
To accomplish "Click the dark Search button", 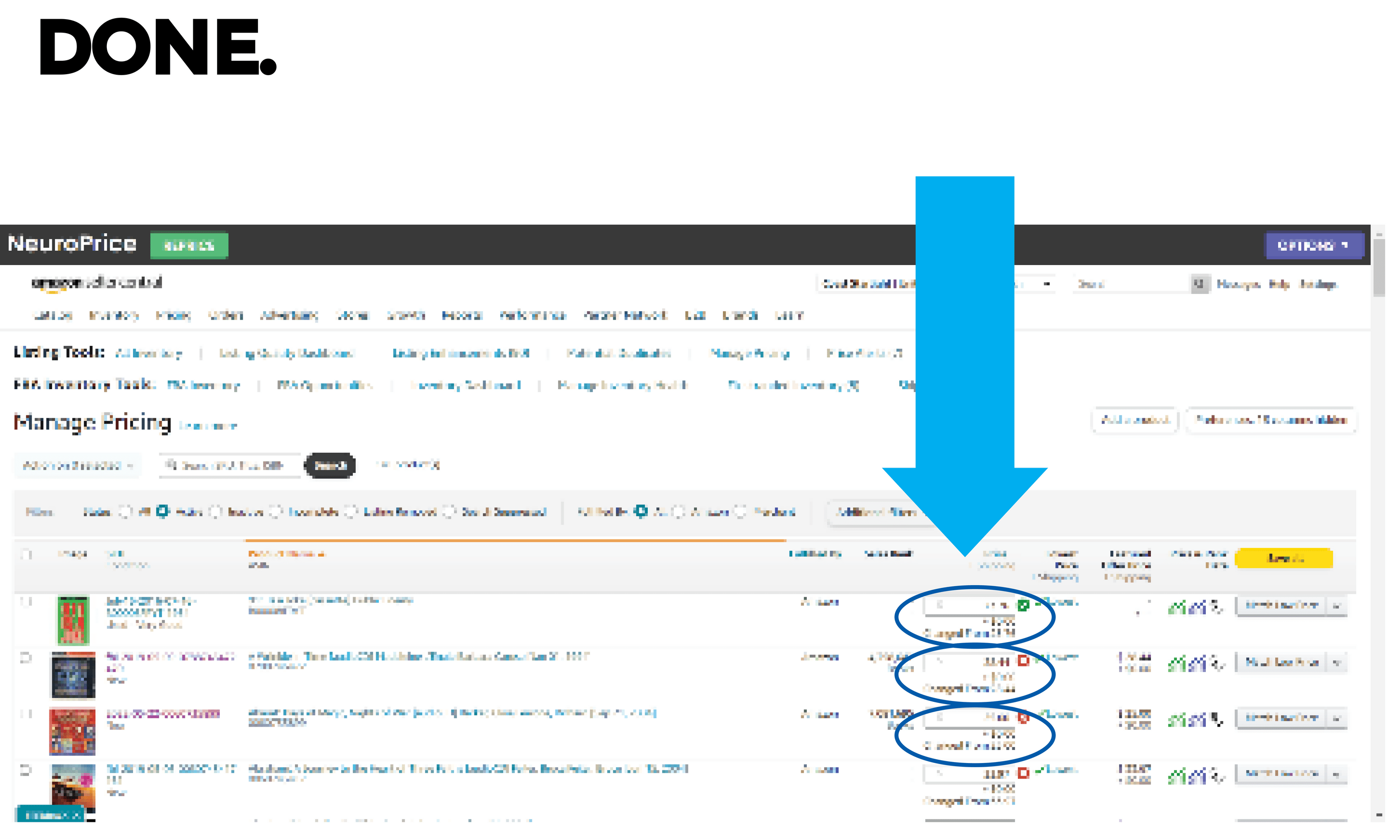I will tap(330, 466).
